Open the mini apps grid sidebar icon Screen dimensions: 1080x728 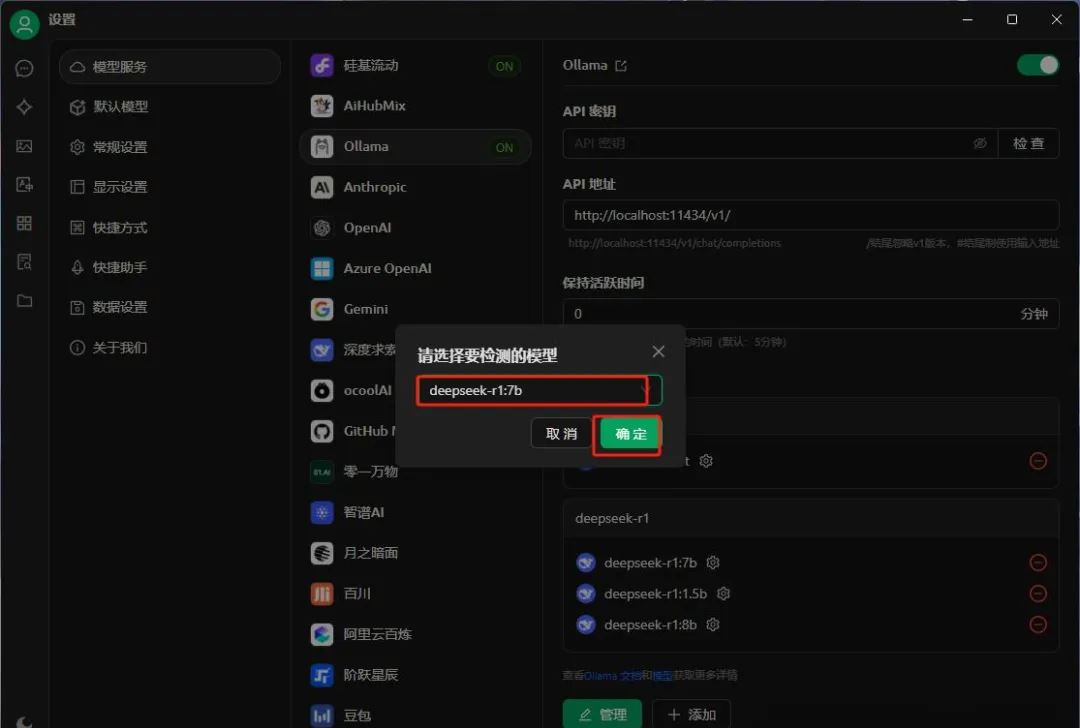tap(24, 223)
